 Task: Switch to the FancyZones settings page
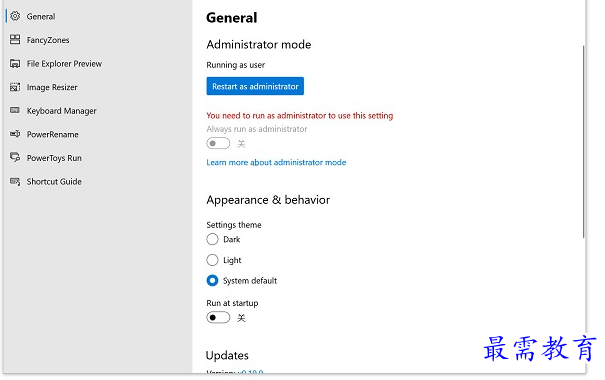click(48, 40)
